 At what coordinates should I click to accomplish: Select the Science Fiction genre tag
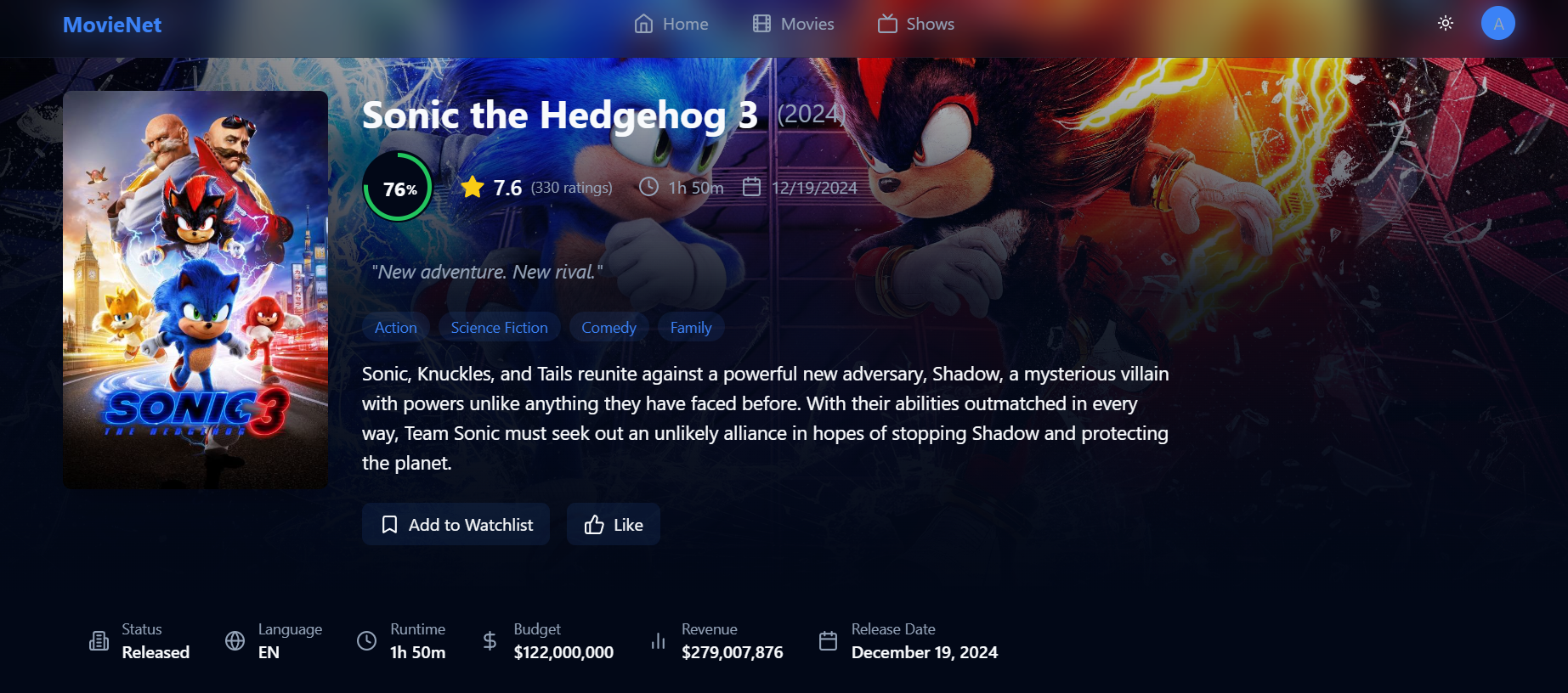[500, 328]
